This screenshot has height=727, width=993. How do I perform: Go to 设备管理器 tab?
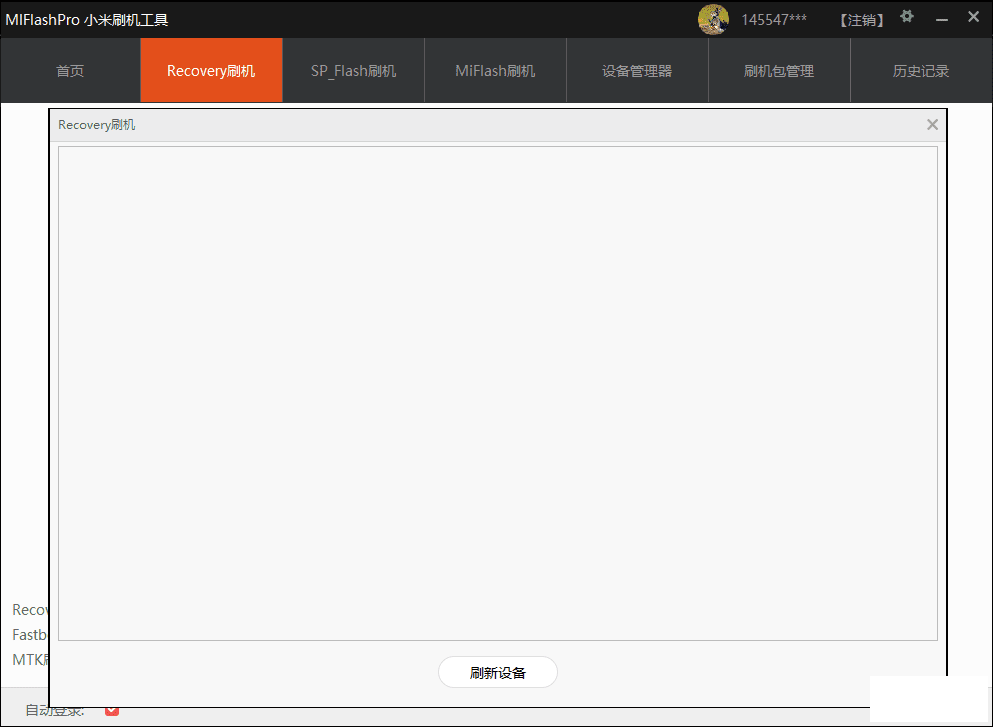[637, 70]
